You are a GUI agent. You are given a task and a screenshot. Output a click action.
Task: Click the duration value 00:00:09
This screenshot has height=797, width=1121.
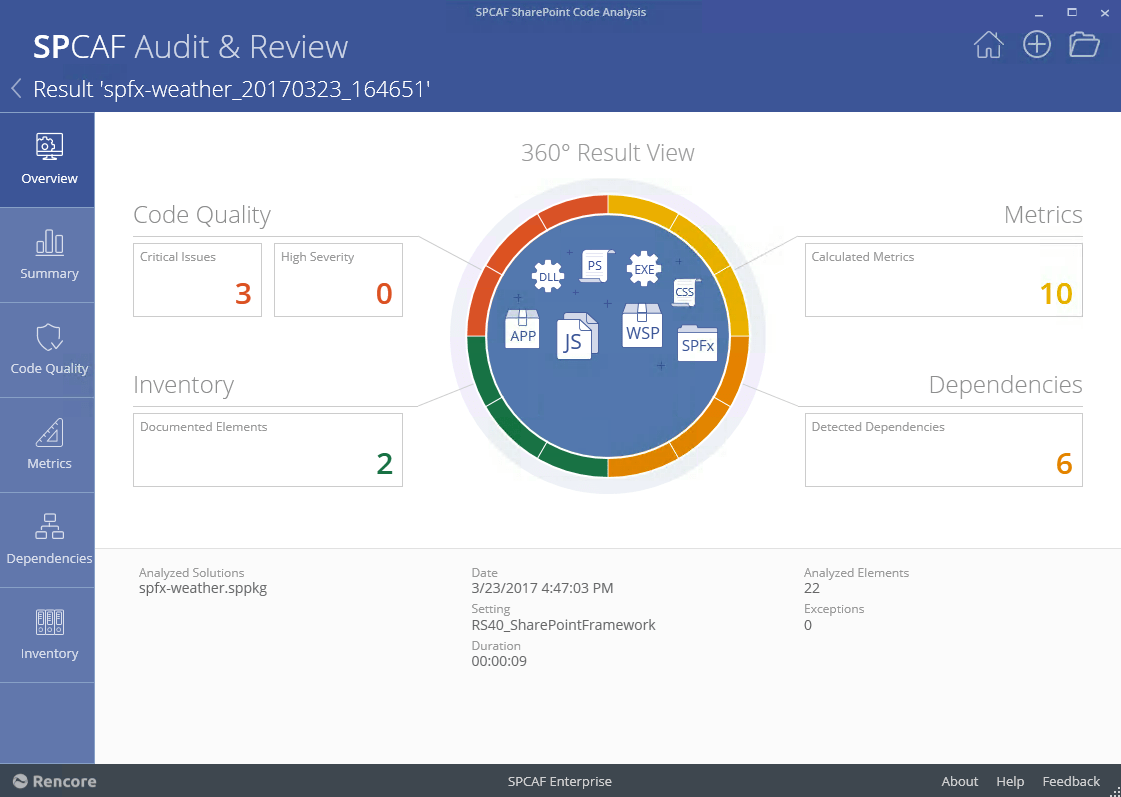[x=499, y=661]
